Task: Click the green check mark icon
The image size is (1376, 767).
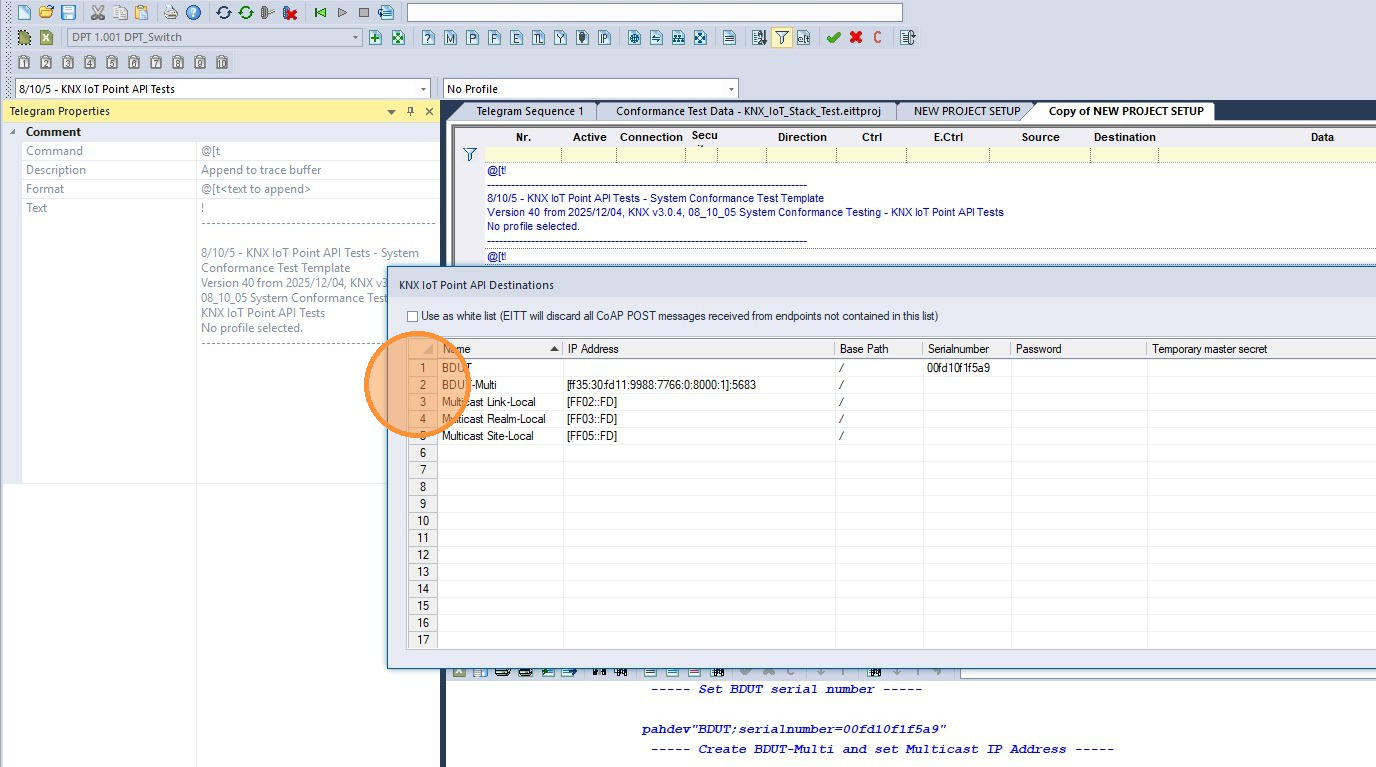Action: (833, 38)
